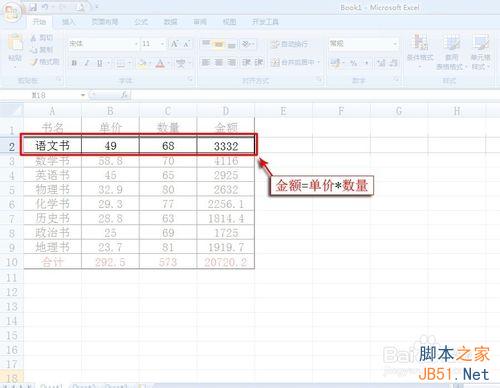Open the 宋体 font name dropdown
This screenshot has height=388, width=500.
tap(136, 44)
